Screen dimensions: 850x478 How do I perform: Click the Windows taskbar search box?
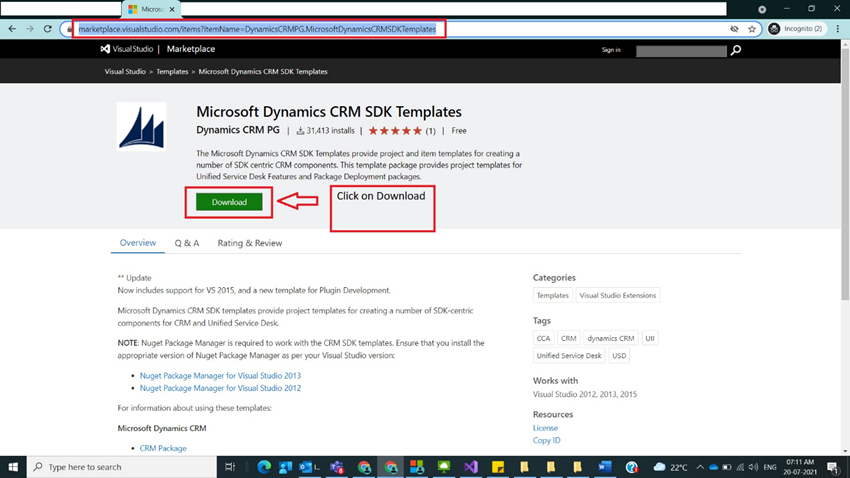click(x=121, y=467)
